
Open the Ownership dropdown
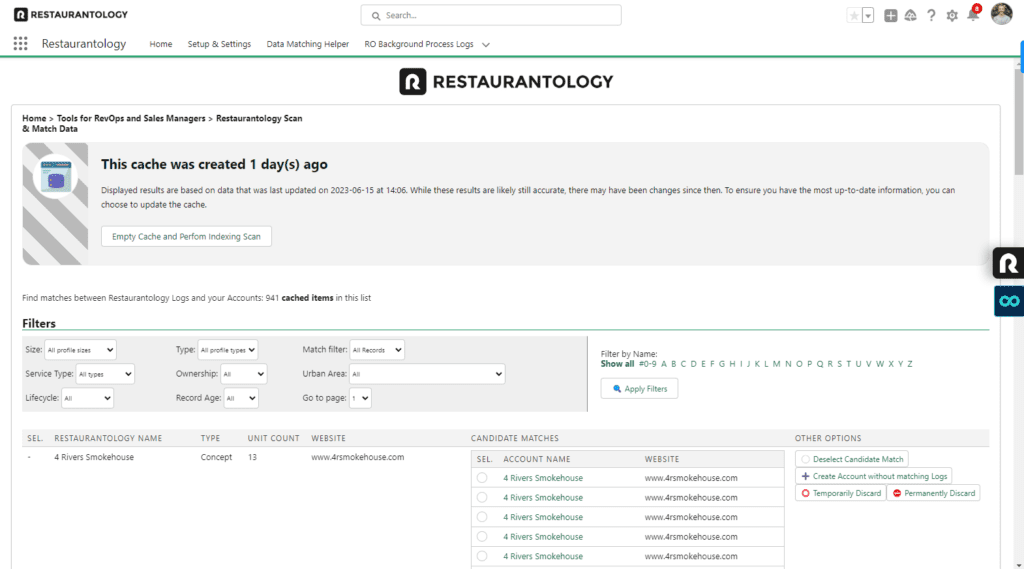point(244,374)
